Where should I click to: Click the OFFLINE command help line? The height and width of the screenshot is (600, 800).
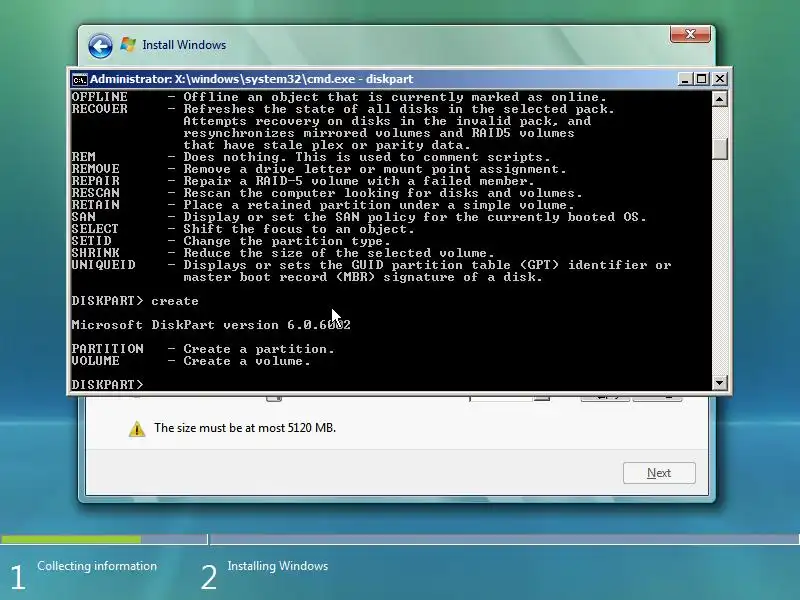(339, 97)
